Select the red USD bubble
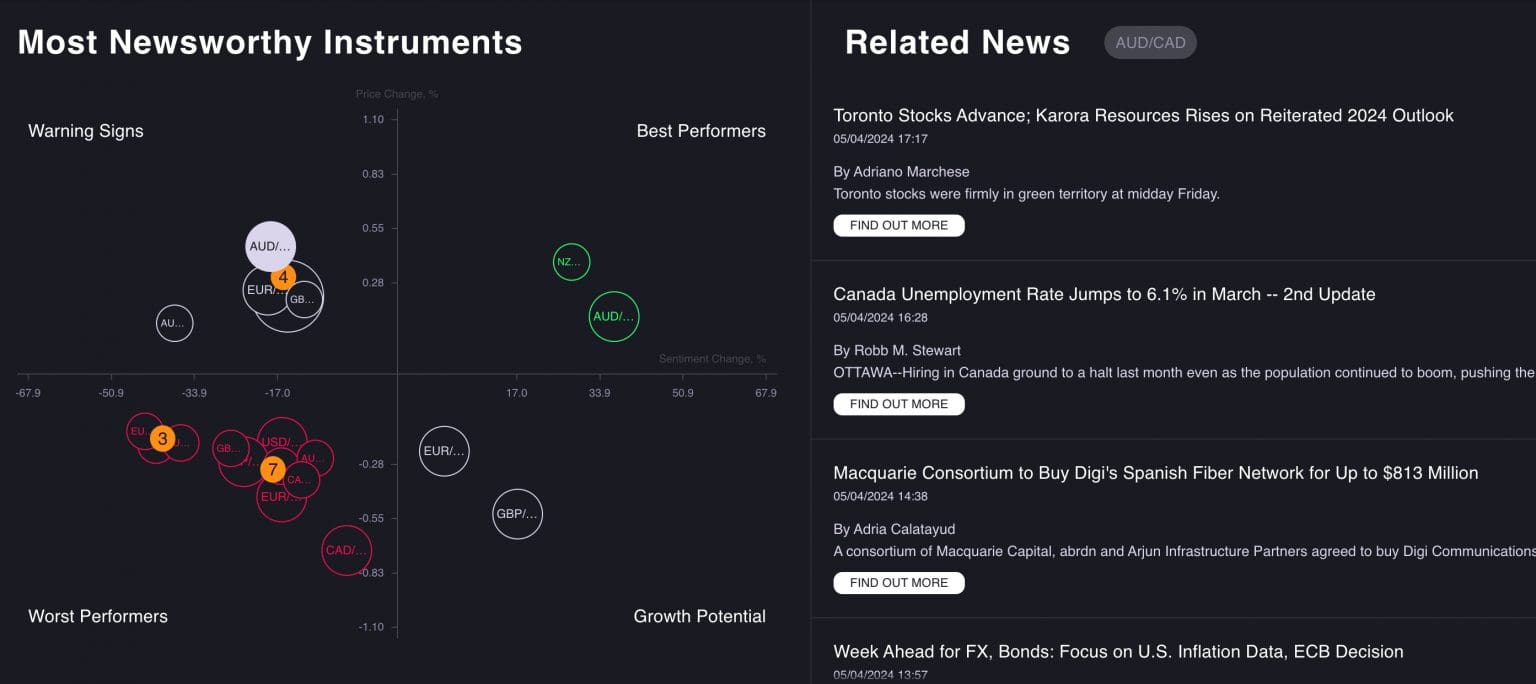This screenshot has width=1536, height=684. tap(283, 438)
